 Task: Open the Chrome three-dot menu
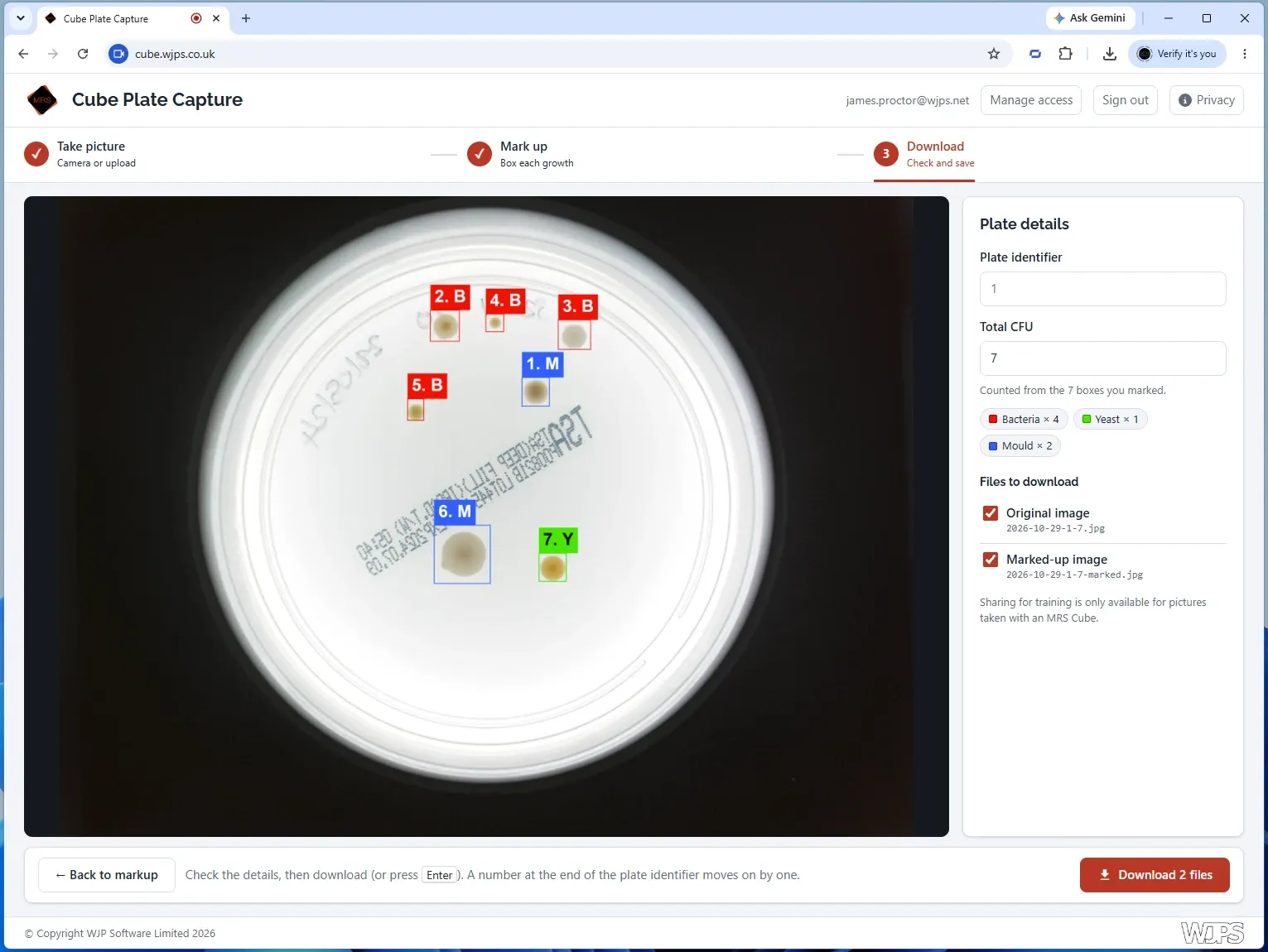pyautogui.click(x=1245, y=54)
